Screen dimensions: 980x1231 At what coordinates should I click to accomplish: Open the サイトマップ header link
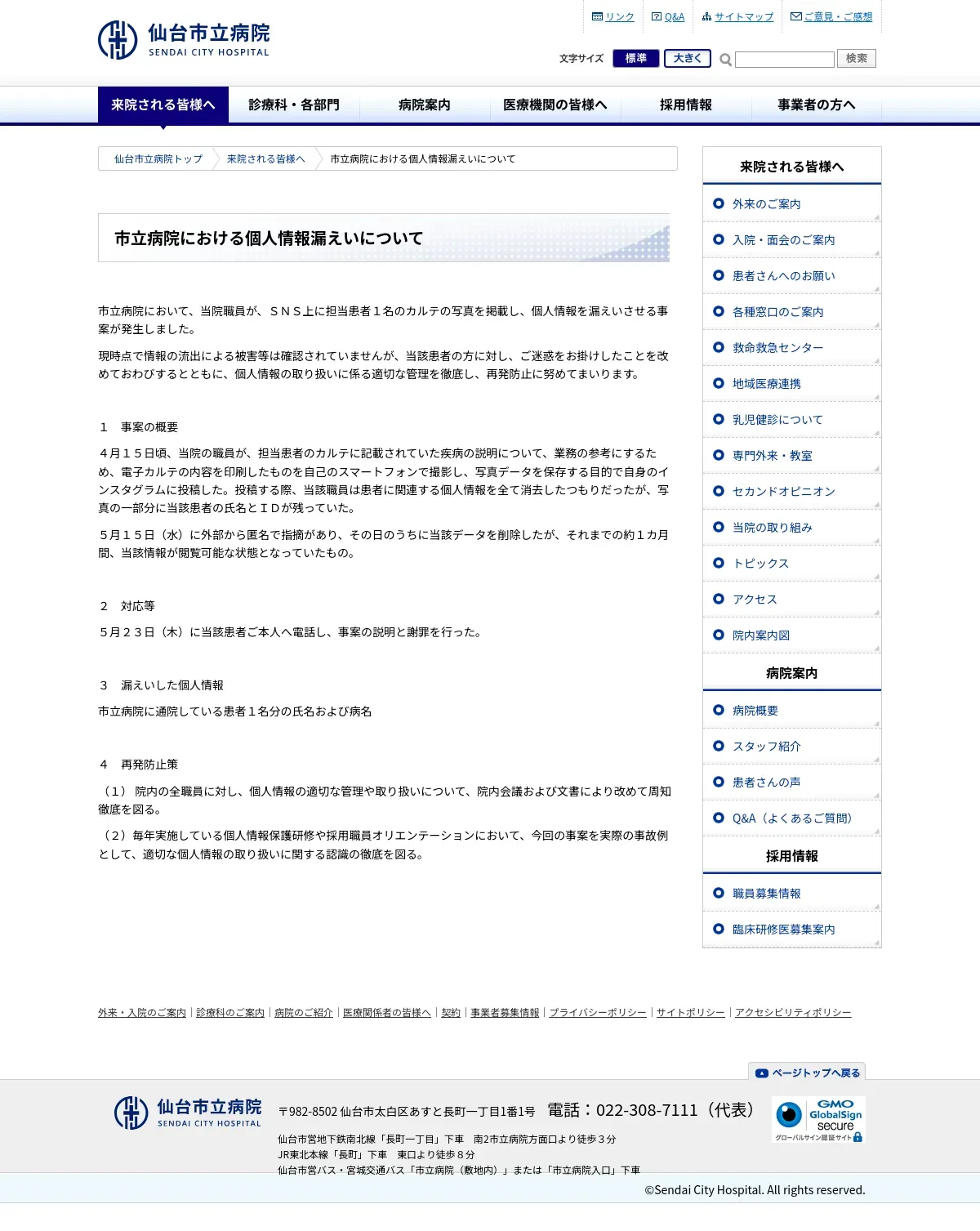(x=744, y=17)
